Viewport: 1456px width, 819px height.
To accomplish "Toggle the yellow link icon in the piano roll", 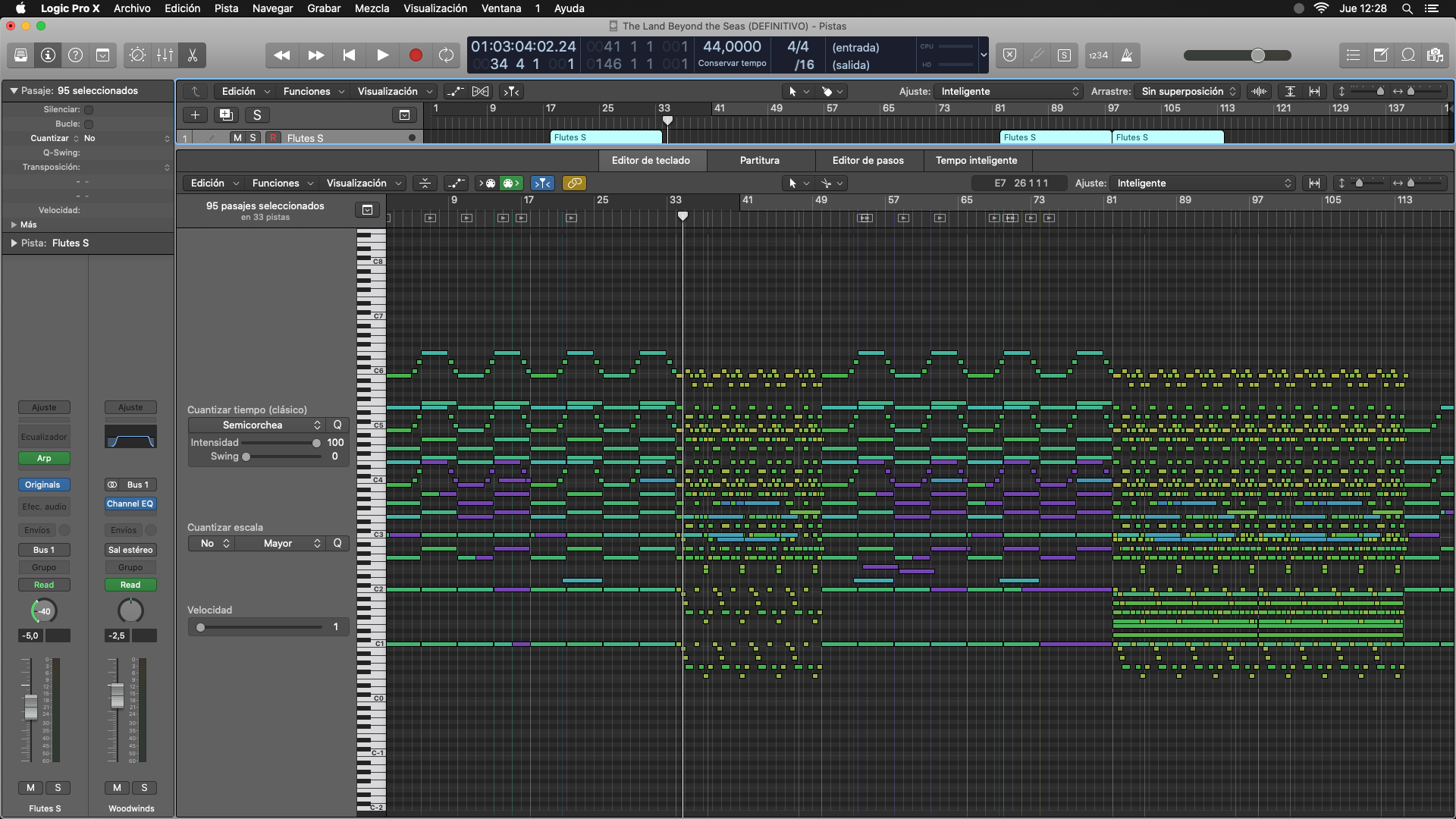I will [574, 184].
